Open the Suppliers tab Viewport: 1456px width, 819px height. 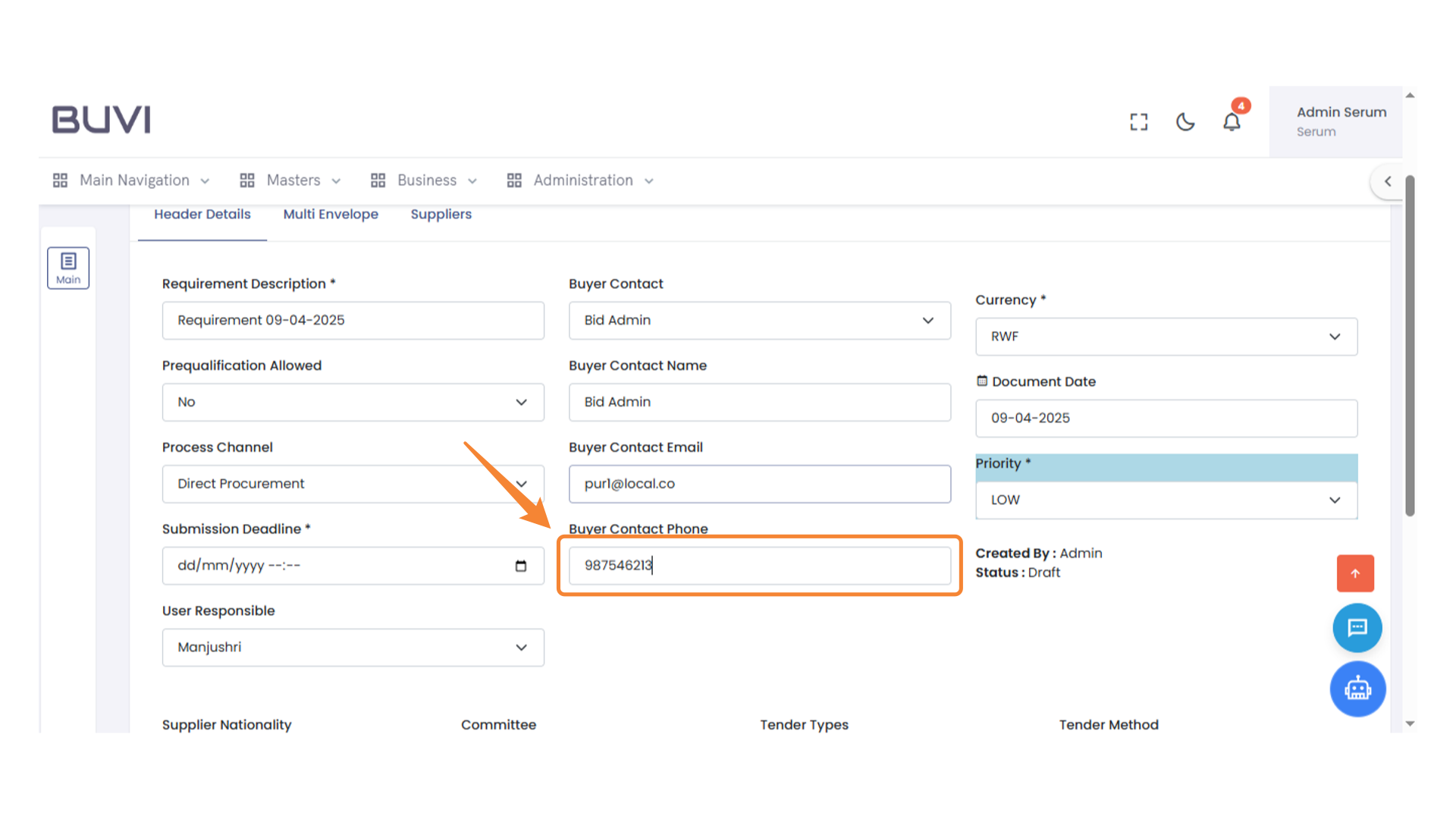coord(441,215)
